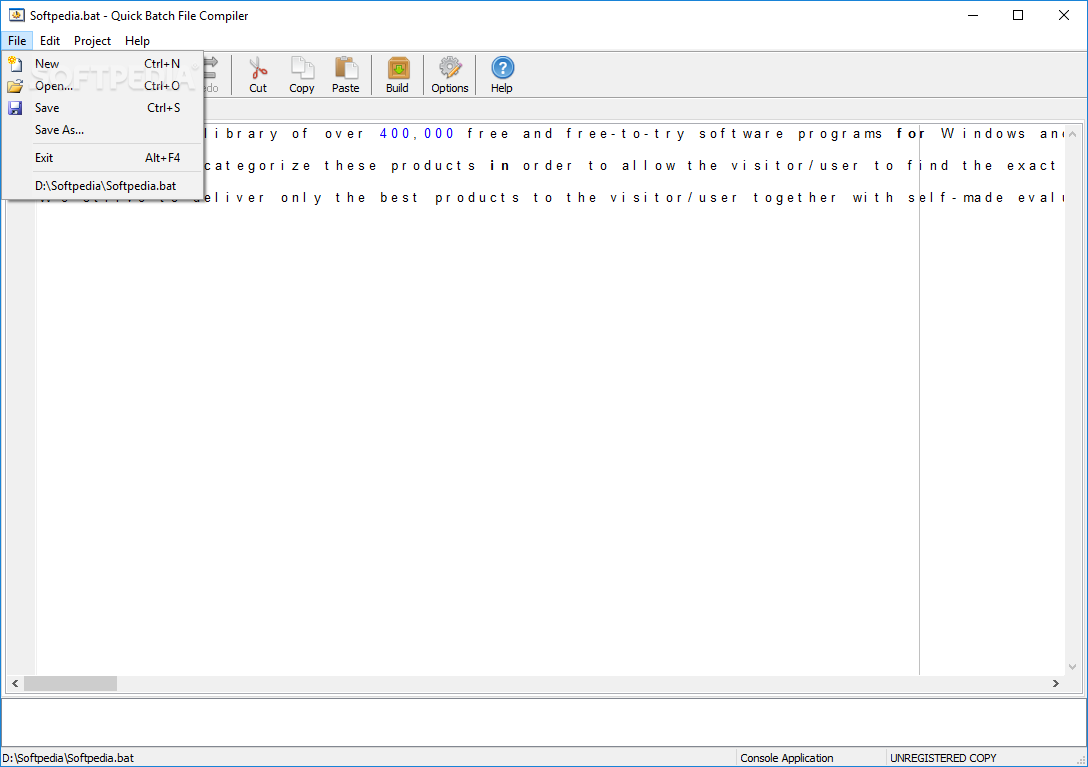
Task: Click the file path in the status bar
Action: coord(68,758)
